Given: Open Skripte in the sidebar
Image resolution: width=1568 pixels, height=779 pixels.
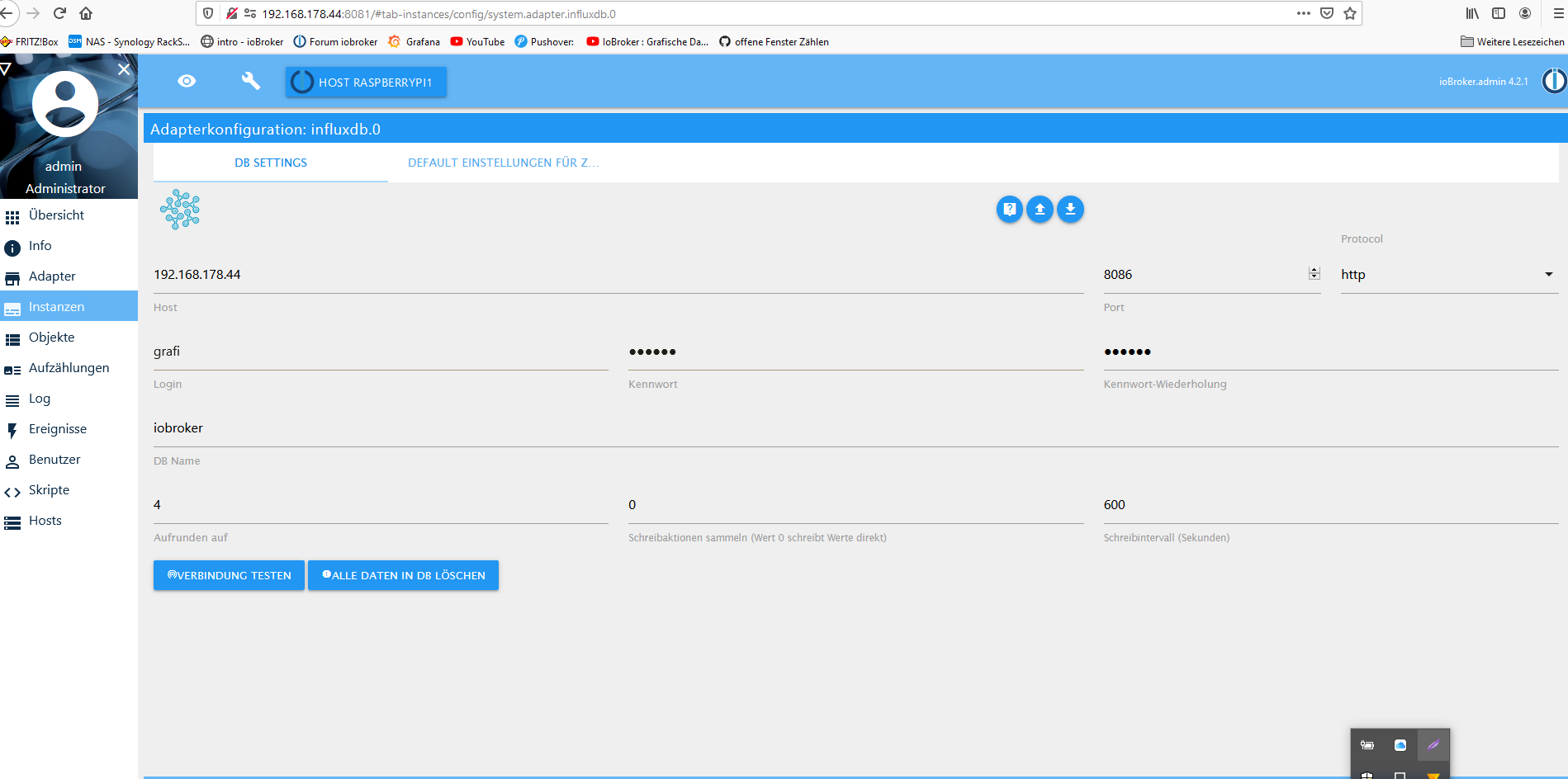Looking at the screenshot, I should pyautogui.click(x=69, y=490).
